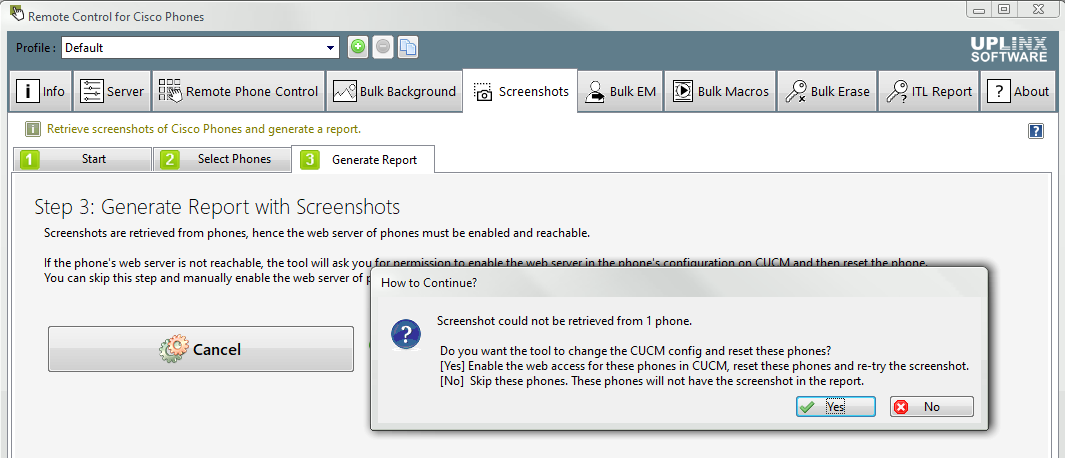Click No in How to Continue dialog
Image resolution: width=1065 pixels, height=458 pixels.
point(932,406)
